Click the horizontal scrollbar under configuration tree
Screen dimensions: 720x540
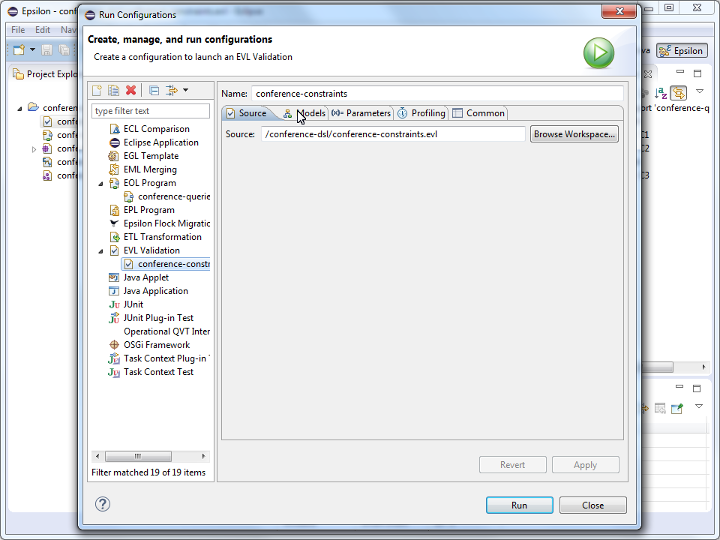pyautogui.click(x=150, y=456)
